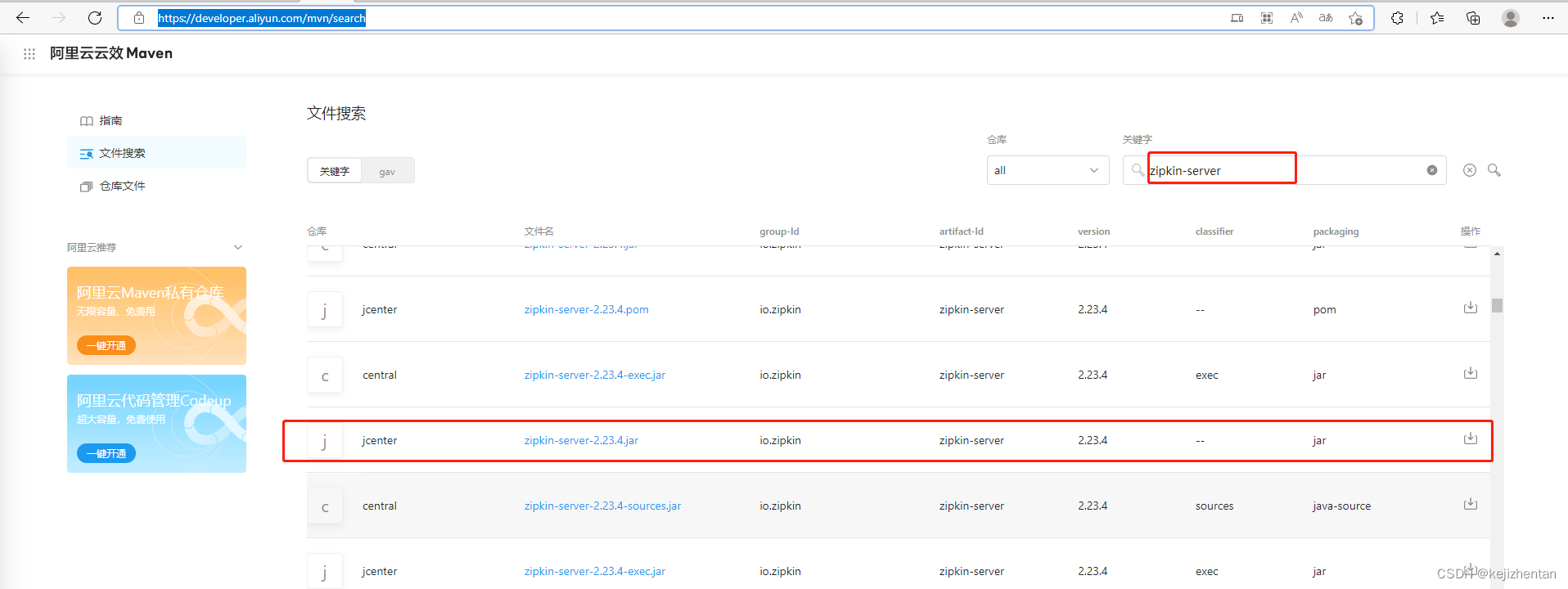Switch to the 关键字 search tab
Viewport: 1568px width, 589px height.
pyautogui.click(x=335, y=171)
